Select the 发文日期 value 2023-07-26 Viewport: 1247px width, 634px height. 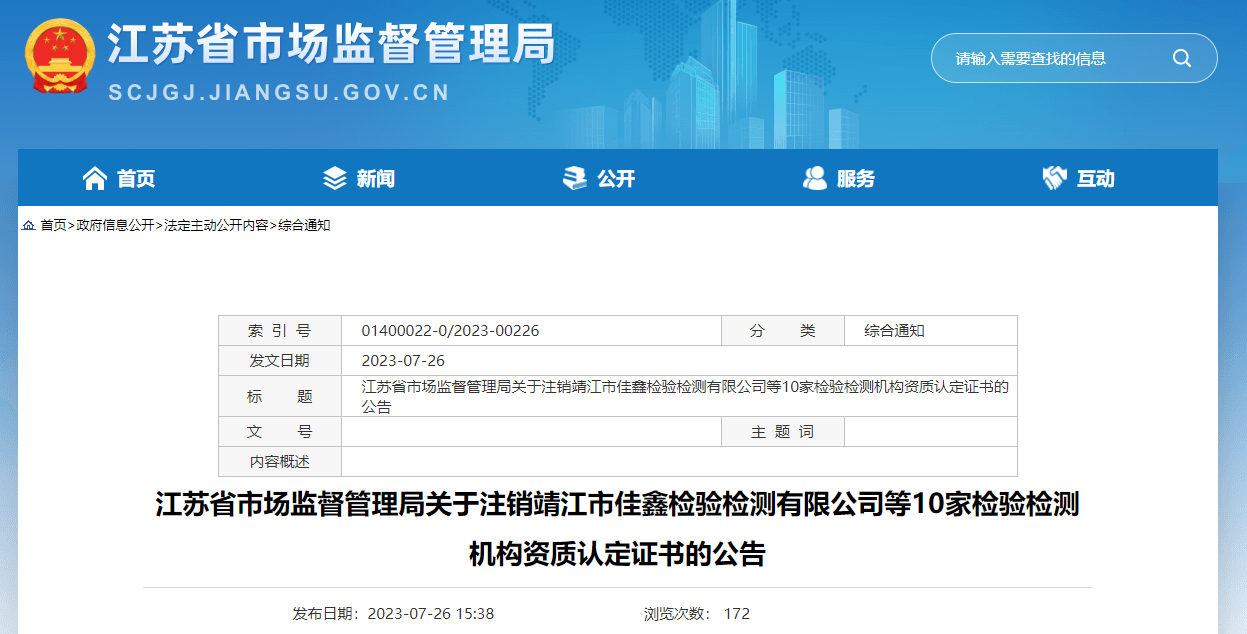(x=403, y=361)
